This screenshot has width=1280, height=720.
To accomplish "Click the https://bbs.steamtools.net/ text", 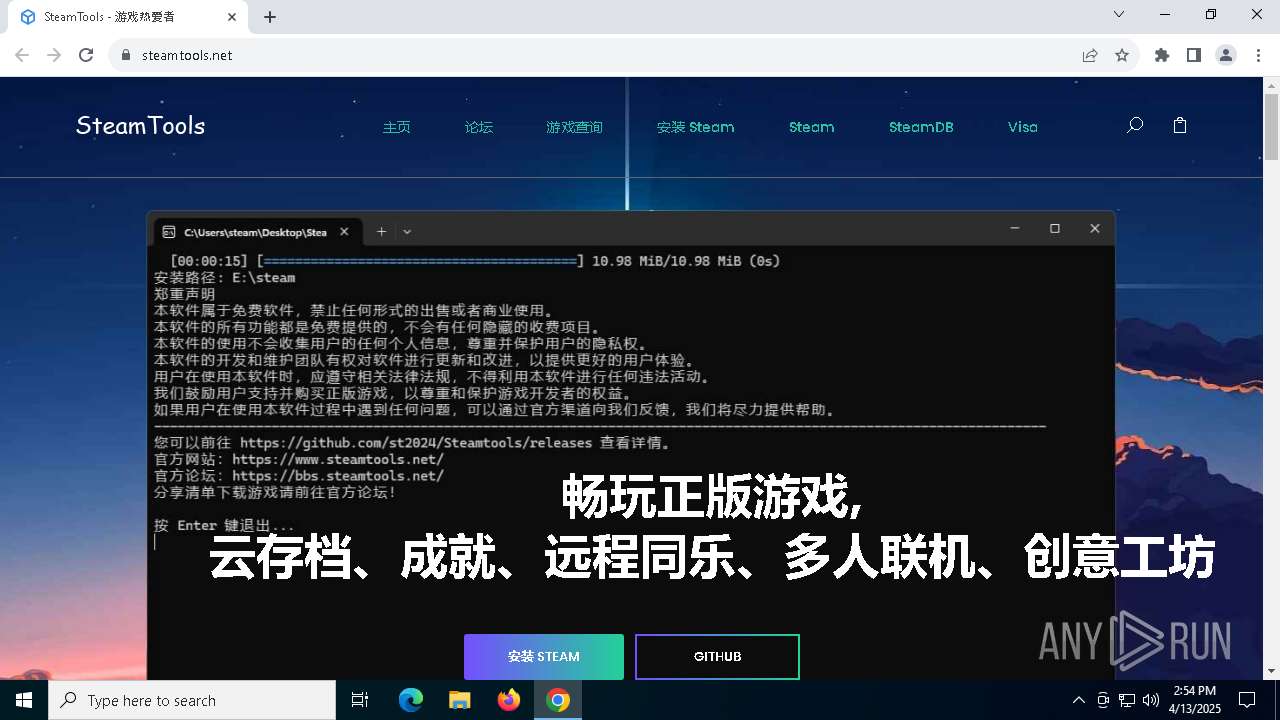I will click(338, 476).
